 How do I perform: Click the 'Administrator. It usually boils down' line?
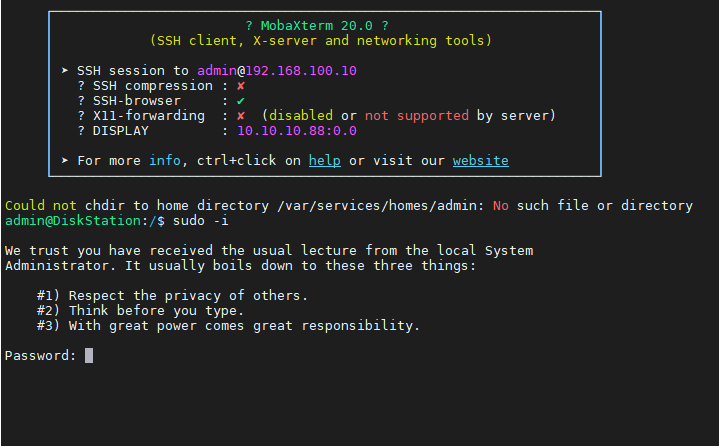click(x=241, y=265)
